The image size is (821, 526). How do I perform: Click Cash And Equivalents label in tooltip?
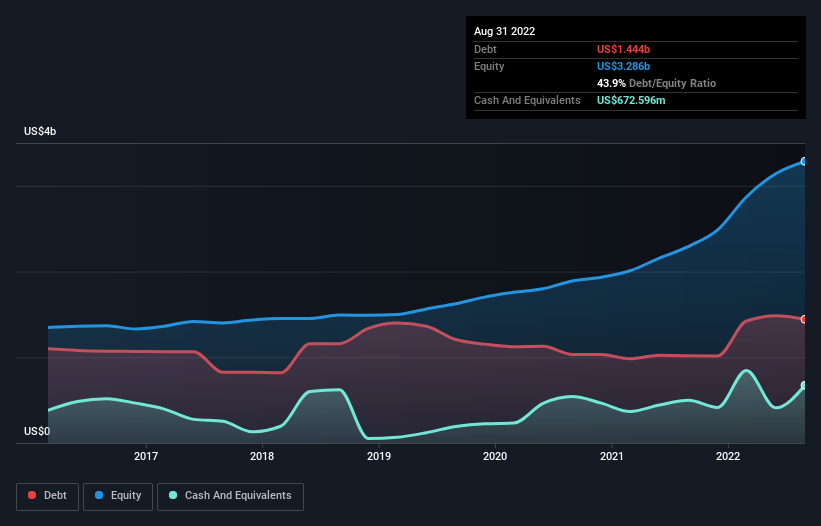[527, 100]
